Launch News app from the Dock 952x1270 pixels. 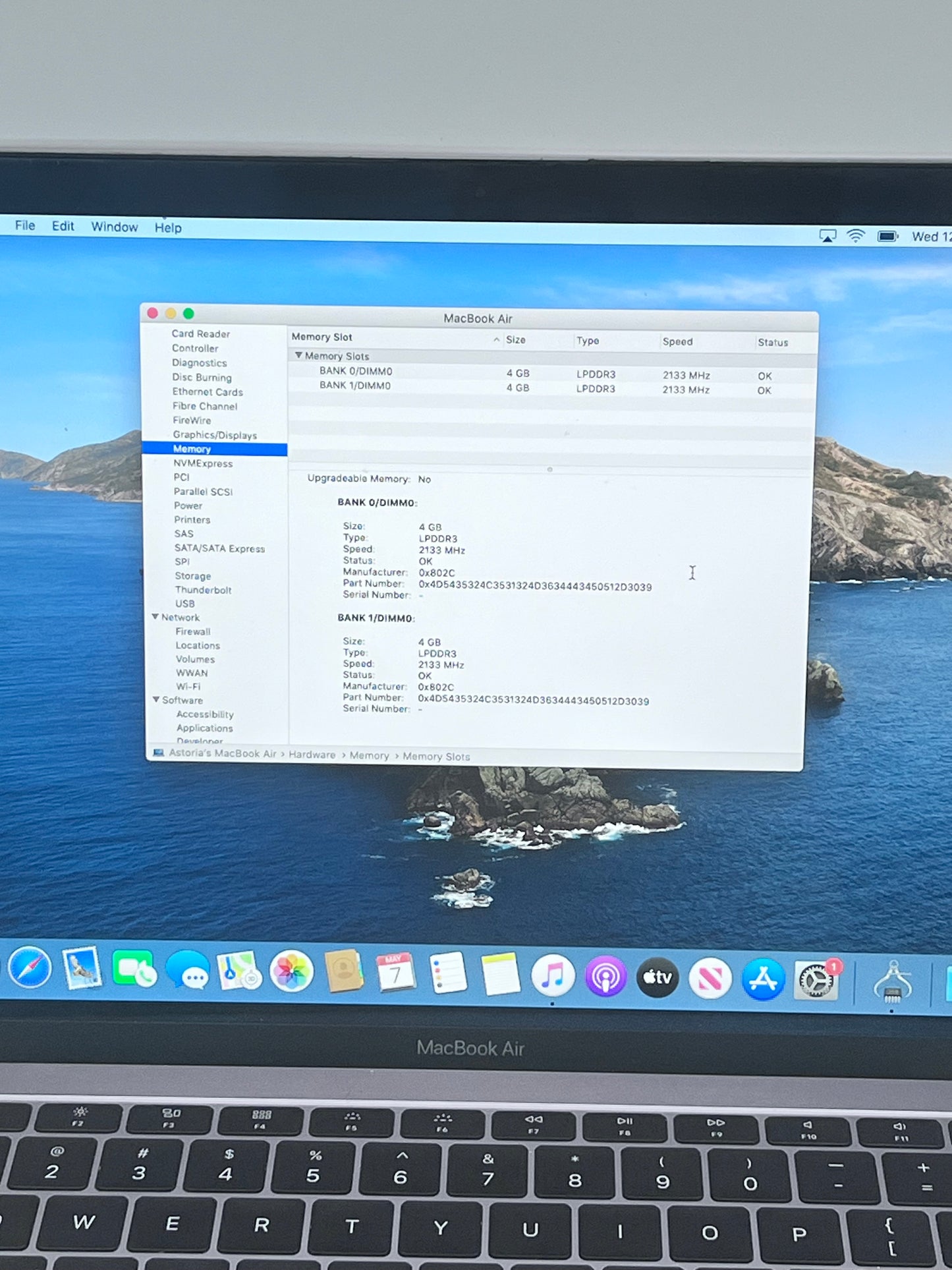pos(710,979)
